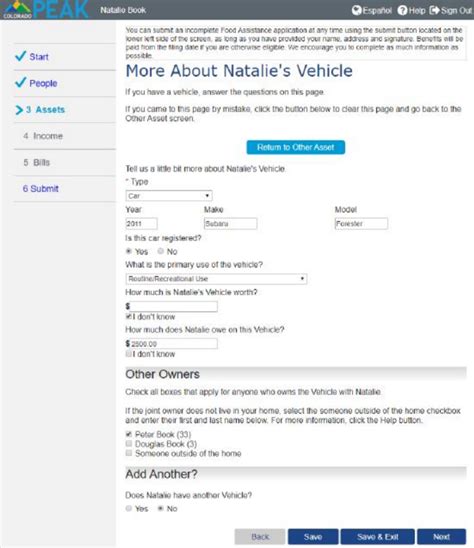Viewport: 474px width, 548px height.
Task: Toggle 'I don't know' under vehicle worth
Action: tap(129, 317)
